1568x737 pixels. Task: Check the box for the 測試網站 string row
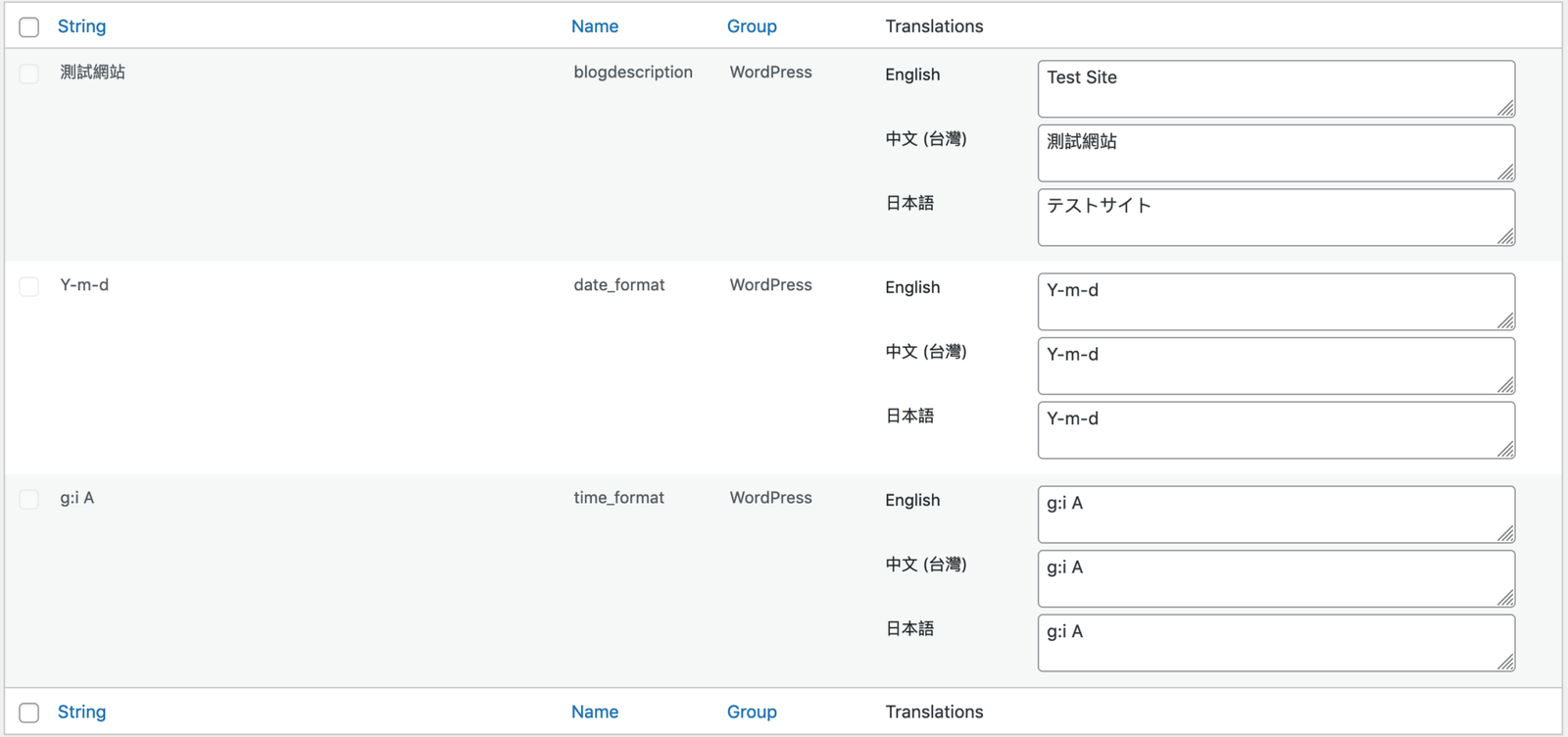pos(29,74)
